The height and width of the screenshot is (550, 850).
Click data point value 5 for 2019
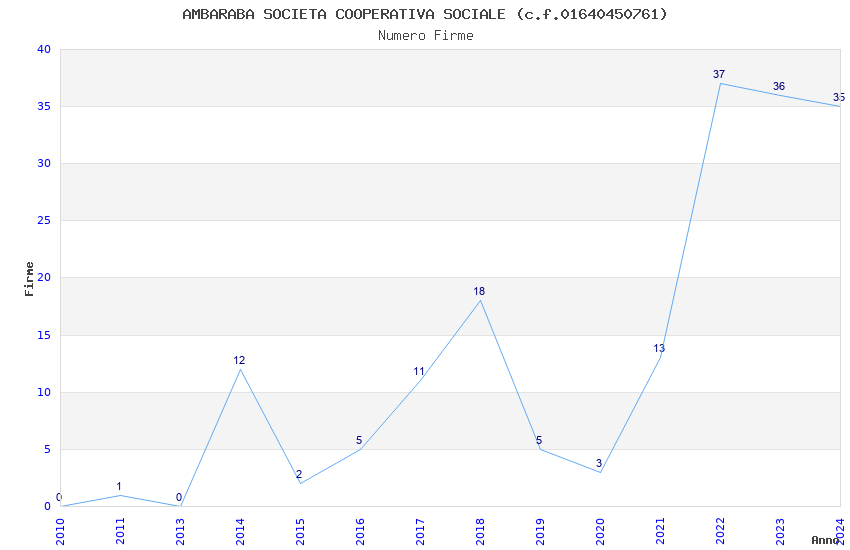click(x=539, y=441)
